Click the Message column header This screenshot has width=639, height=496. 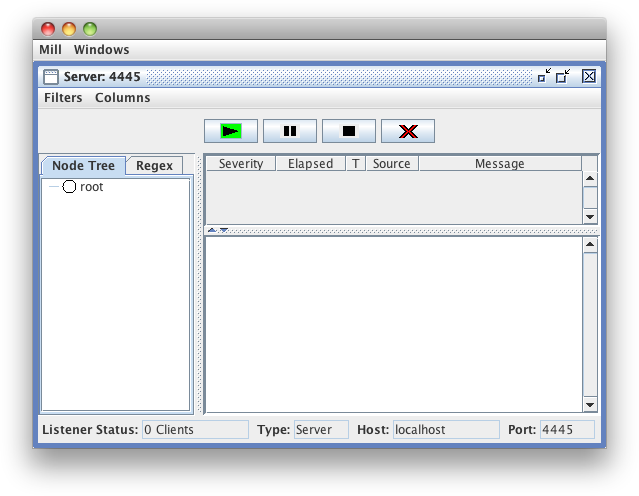tap(500, 163)
